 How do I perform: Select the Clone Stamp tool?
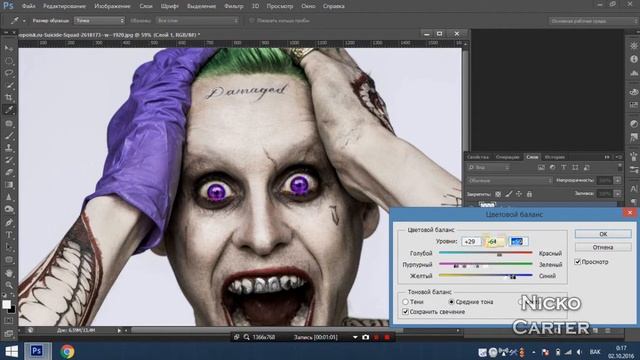click(x=9, y=147)
